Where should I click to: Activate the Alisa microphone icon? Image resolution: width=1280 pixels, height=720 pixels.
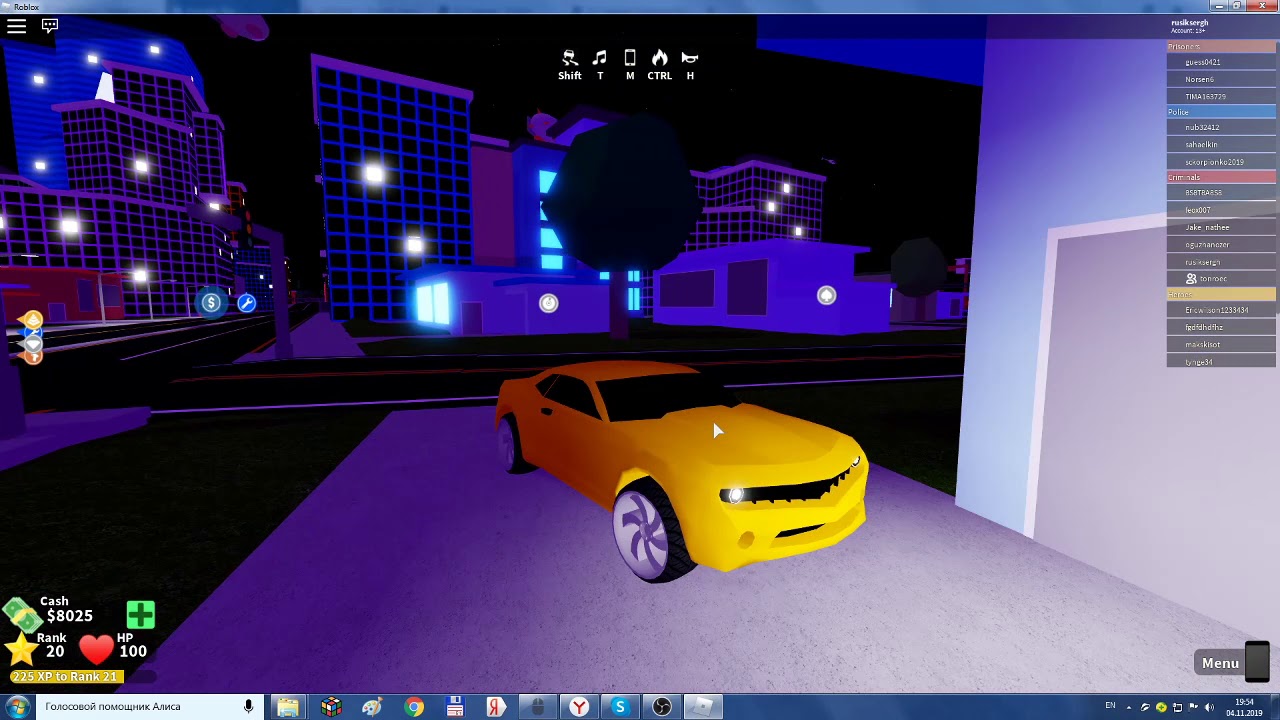tap(248, 707)
